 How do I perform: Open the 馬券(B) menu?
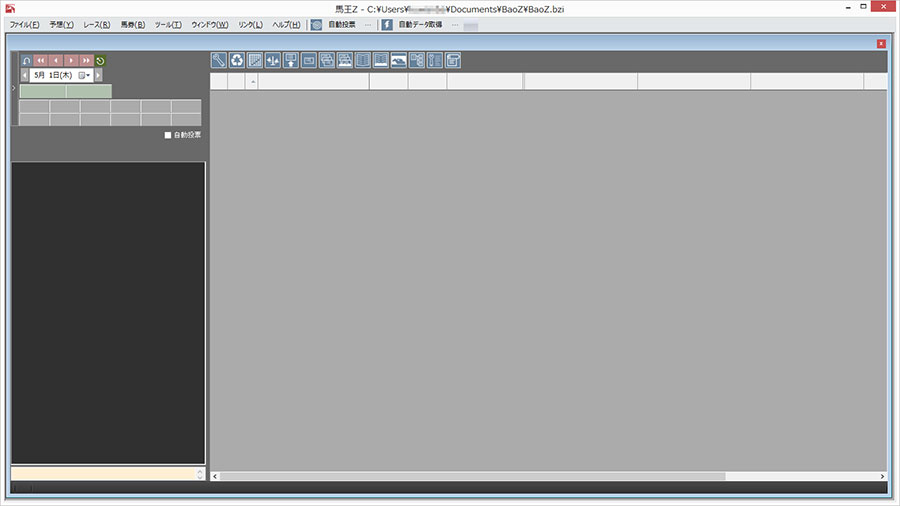point(133,25)
